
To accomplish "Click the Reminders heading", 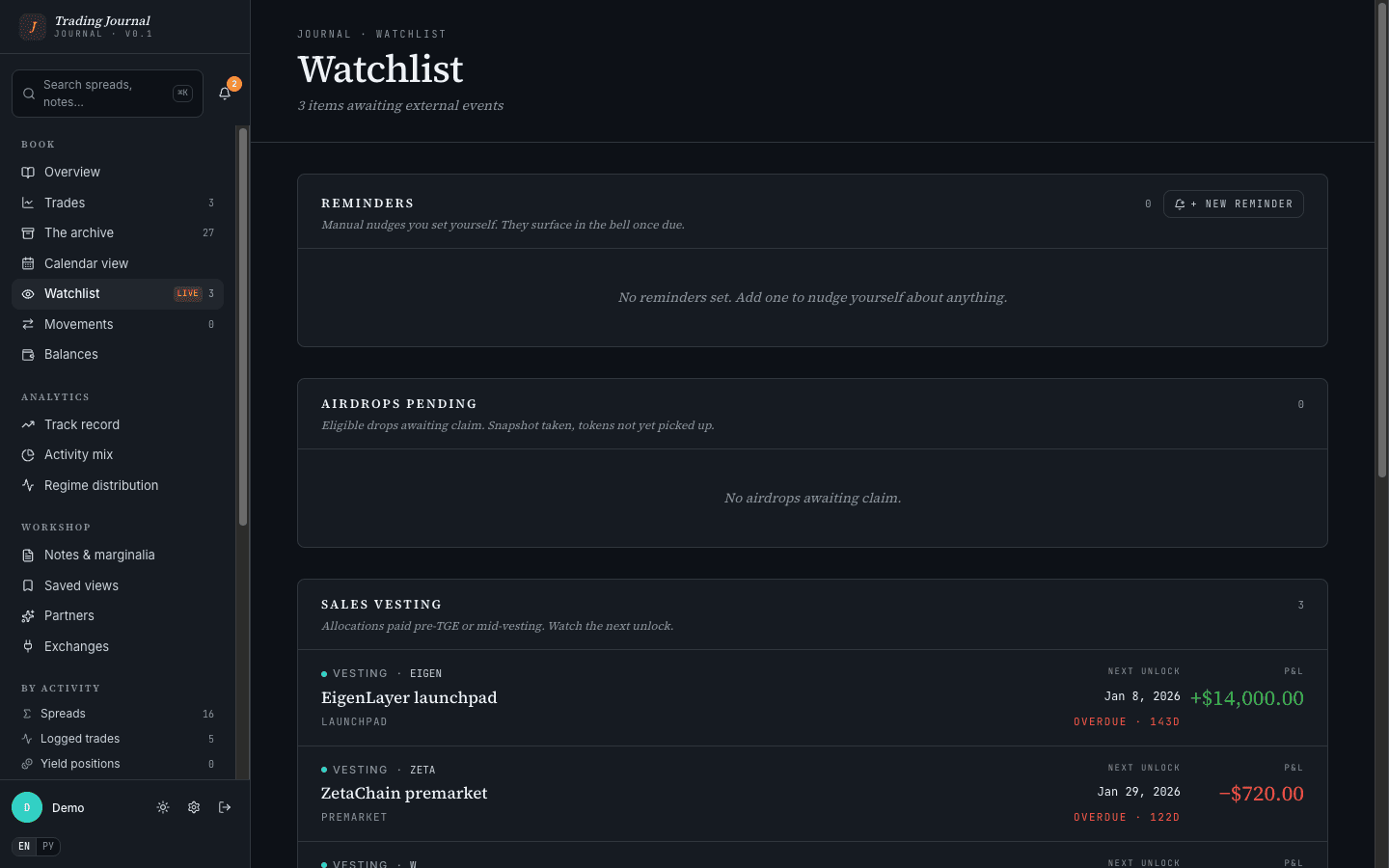I will point(368,203).
